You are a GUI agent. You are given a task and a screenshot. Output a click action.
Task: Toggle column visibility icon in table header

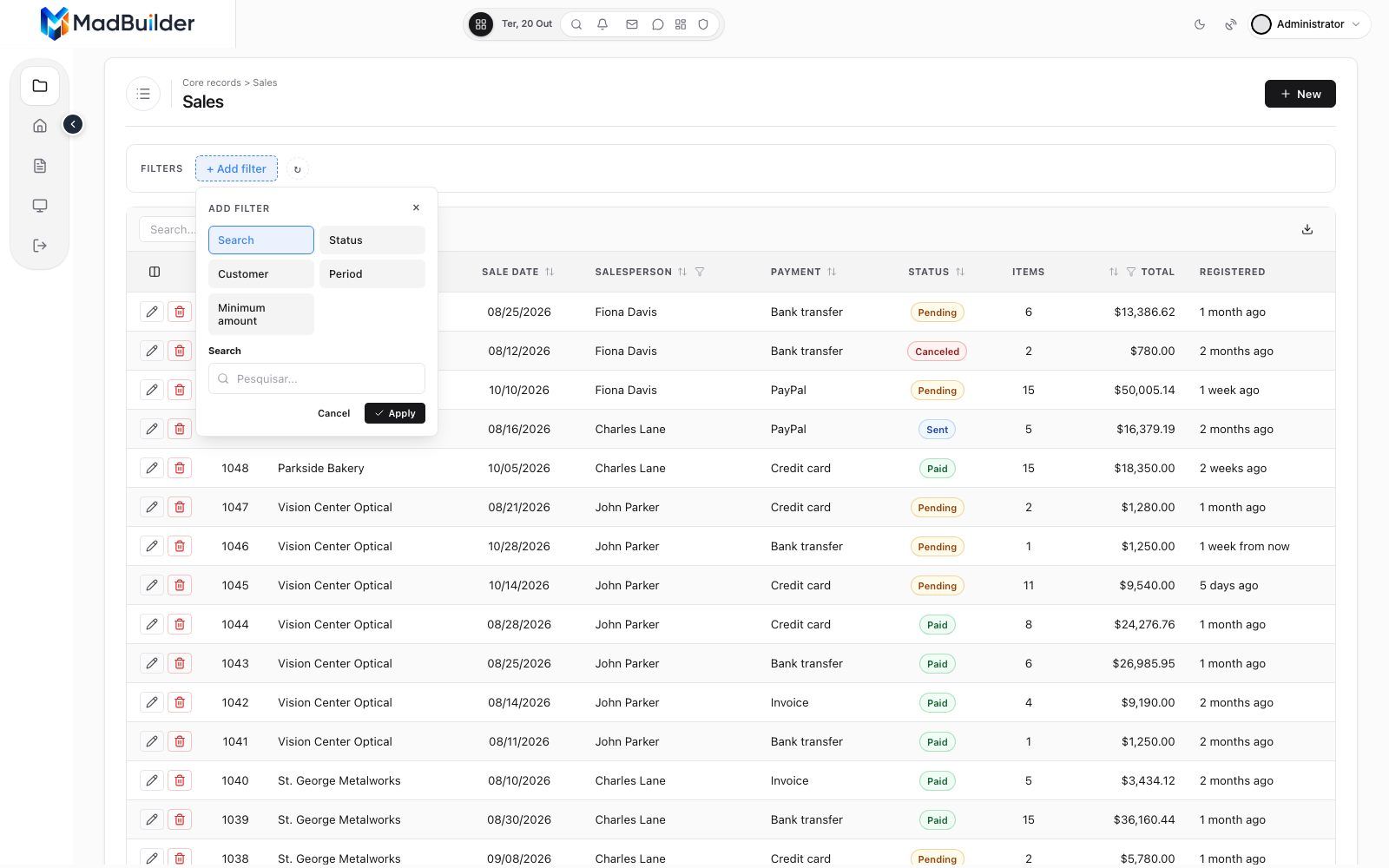pyautogui.click(x=155, y=272)
